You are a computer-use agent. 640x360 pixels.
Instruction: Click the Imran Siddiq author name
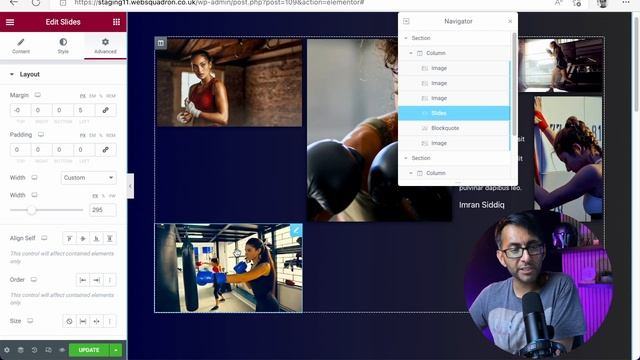482,205
